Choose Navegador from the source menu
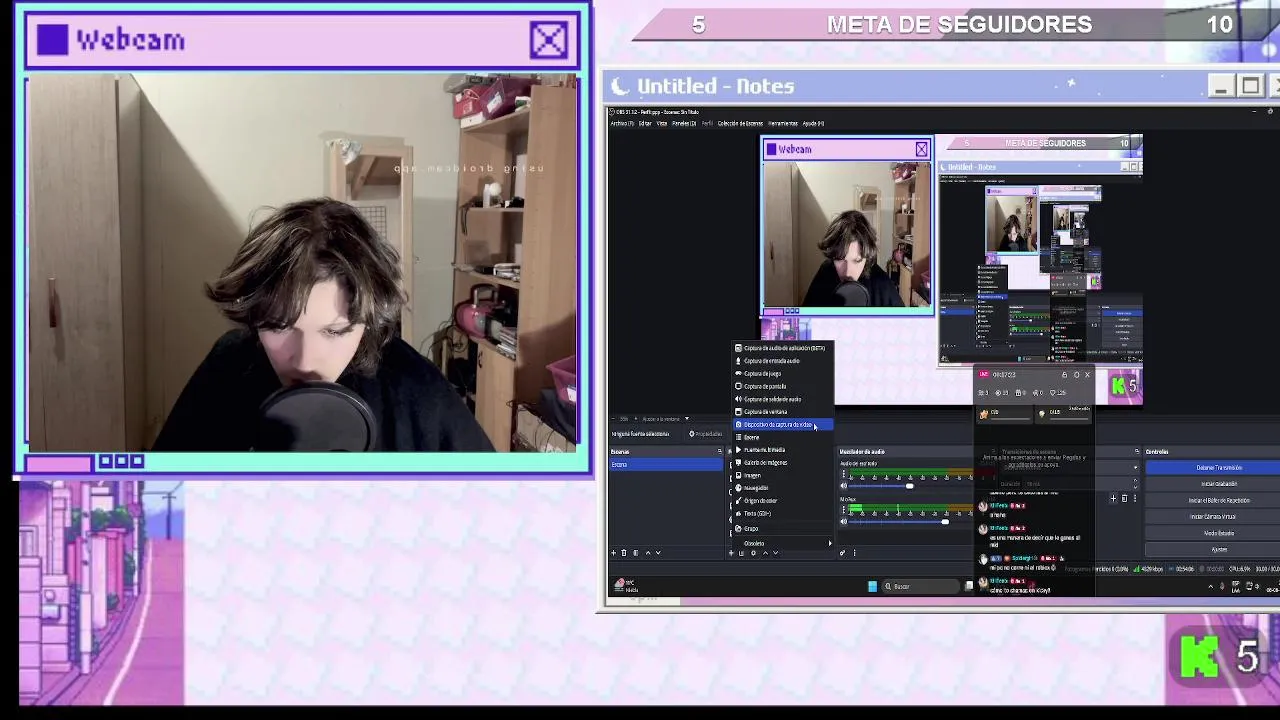Image resolution: width=1280 pixels, height=720 pixels. 782,488
